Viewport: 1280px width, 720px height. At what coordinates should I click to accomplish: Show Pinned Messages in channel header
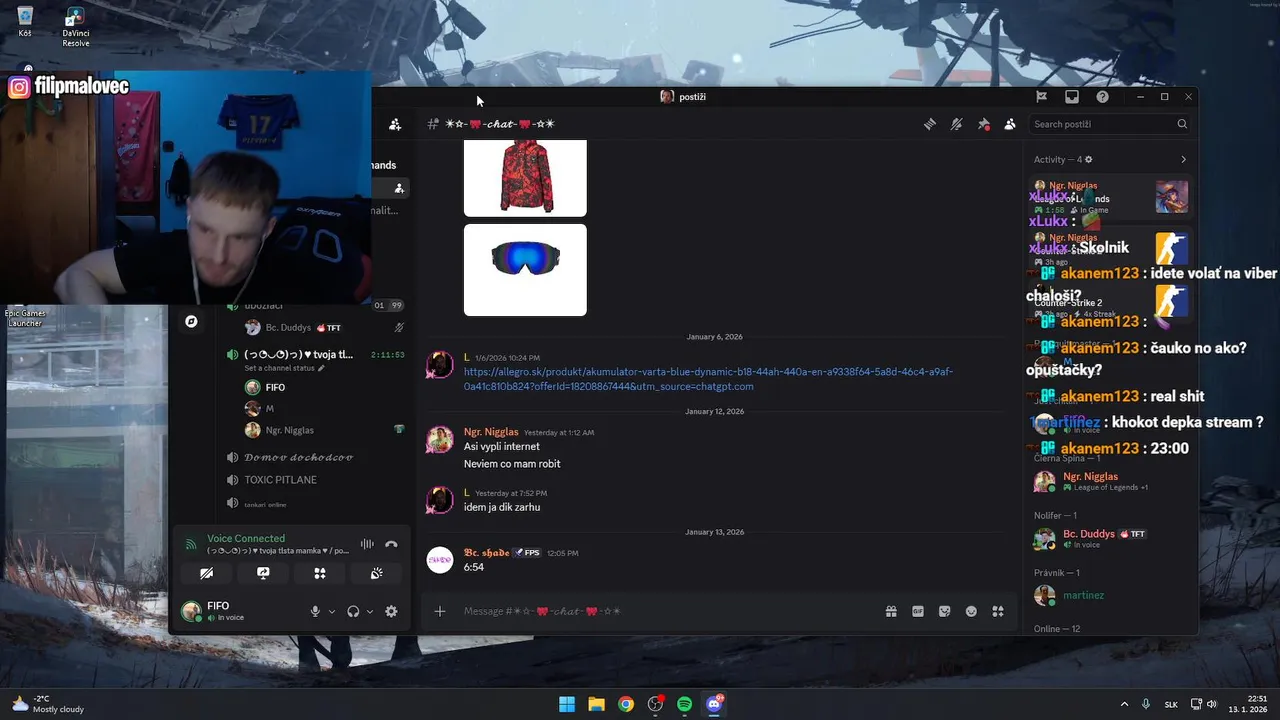pyautogui.click(x=983, y=124)
